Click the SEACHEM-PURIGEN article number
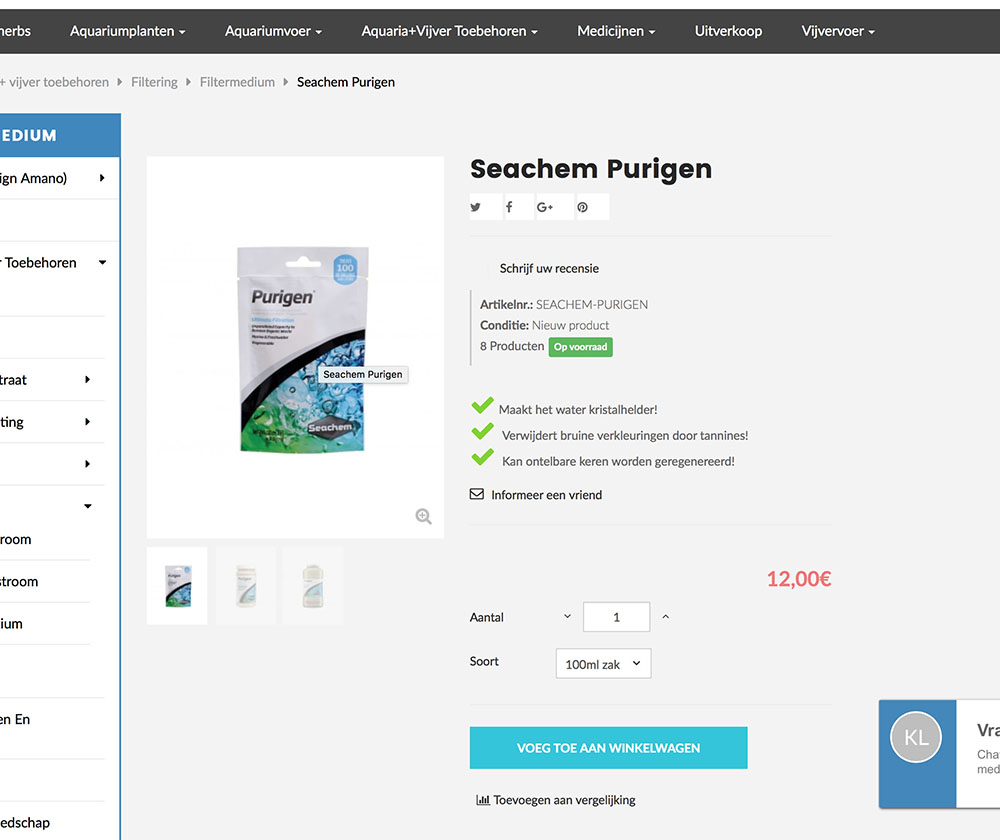 (592, 305)
